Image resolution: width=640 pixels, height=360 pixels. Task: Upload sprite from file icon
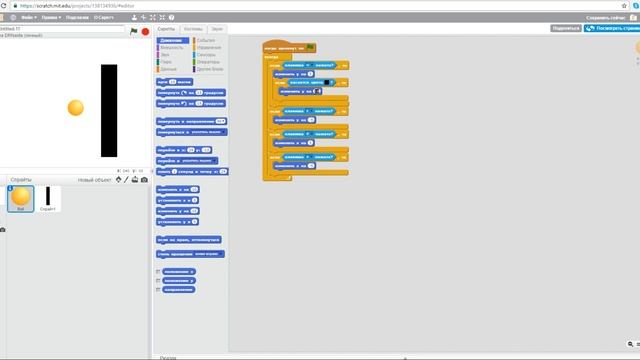(x=135, y=180)
